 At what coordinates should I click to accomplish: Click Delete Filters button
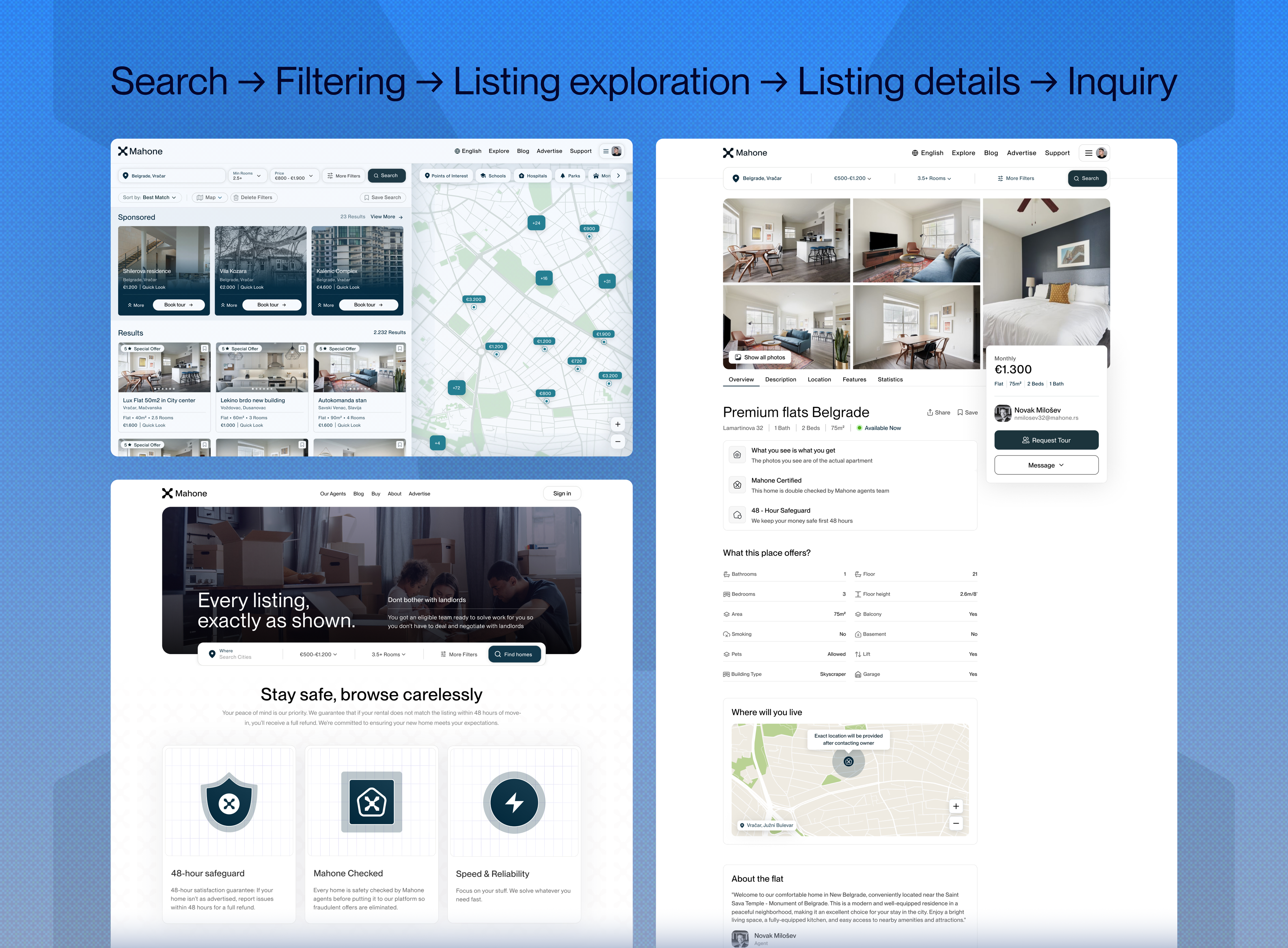tap(253, 197)
